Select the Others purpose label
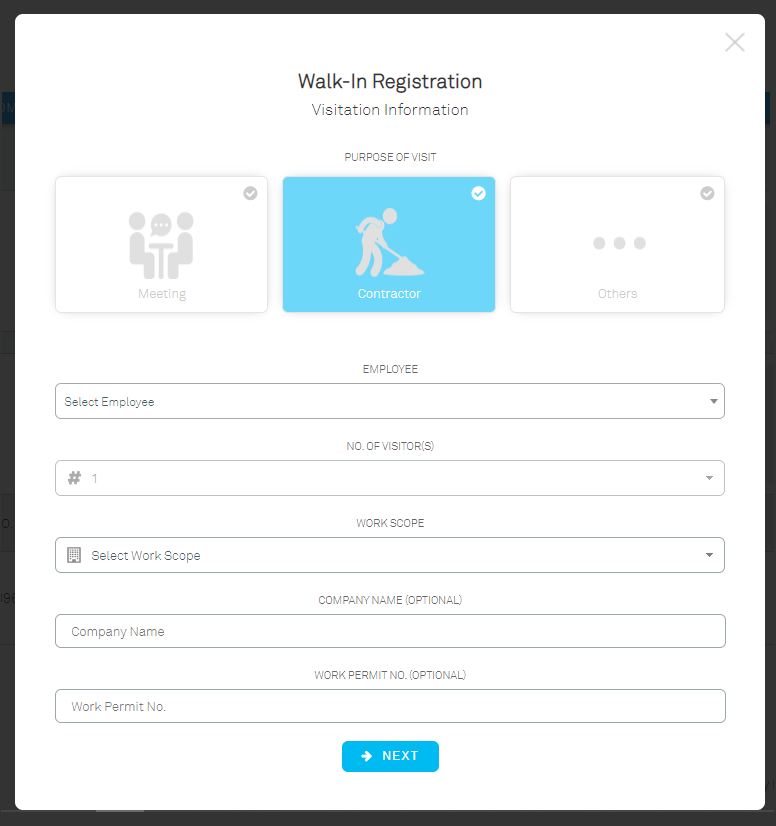 coord(617,293)
